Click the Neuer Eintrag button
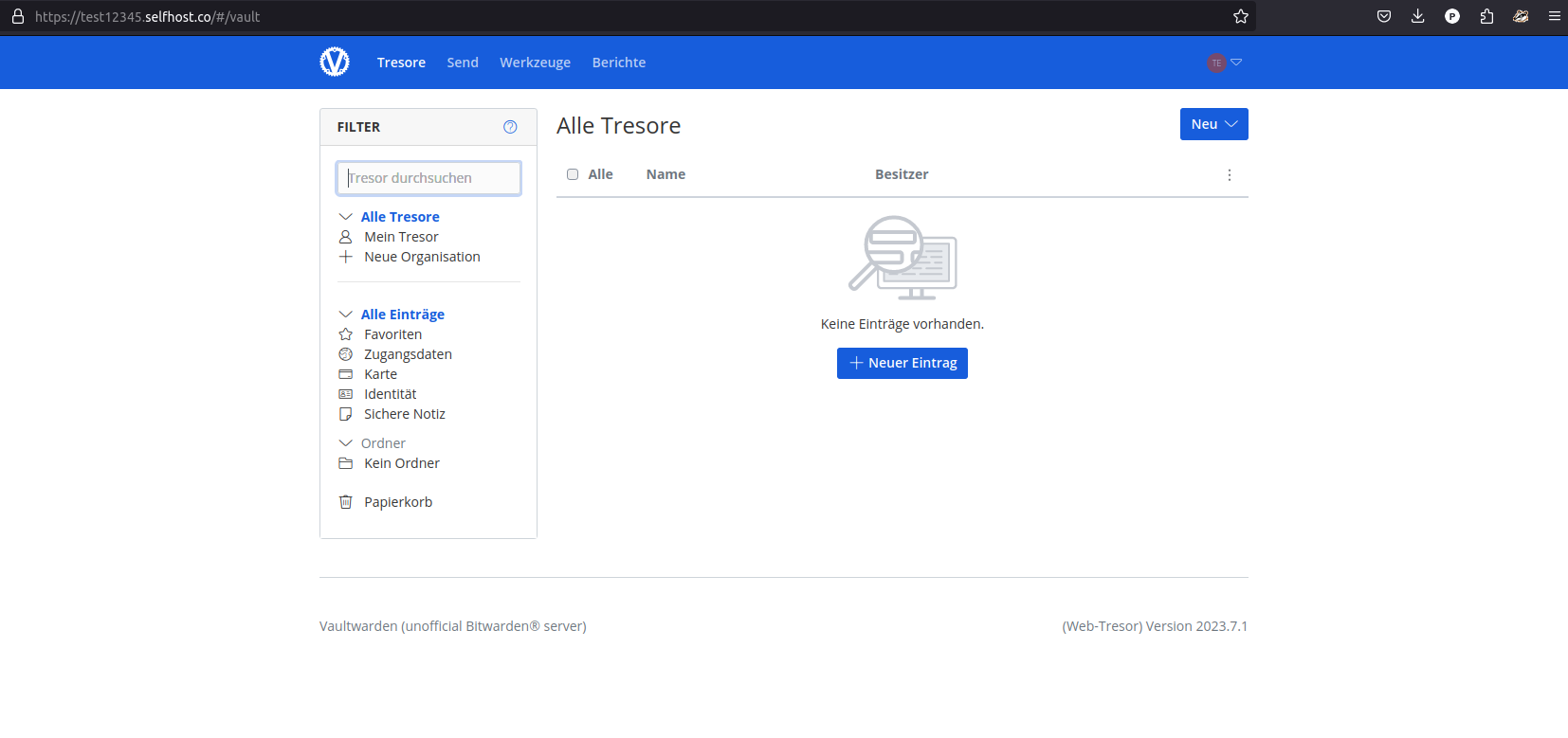The image size is (1568, 738). click(902, 363)
